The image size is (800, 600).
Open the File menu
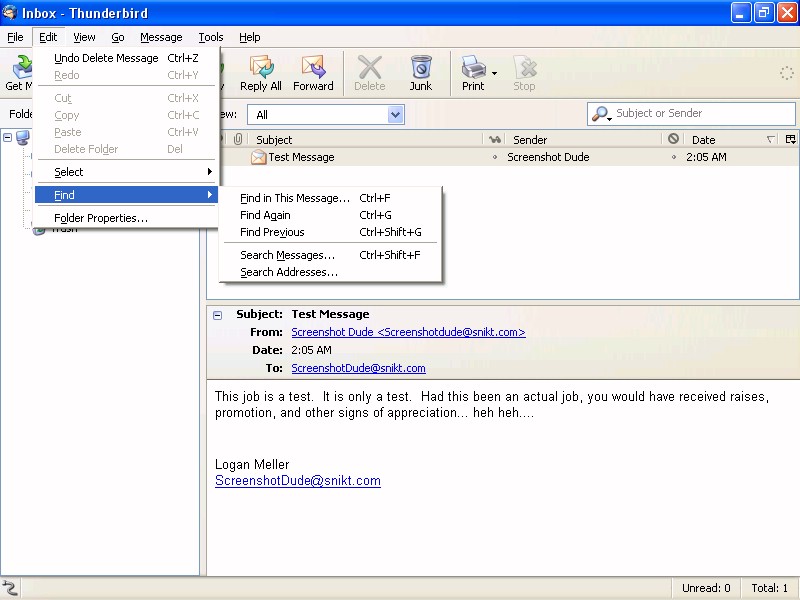[x=15, y=37]
